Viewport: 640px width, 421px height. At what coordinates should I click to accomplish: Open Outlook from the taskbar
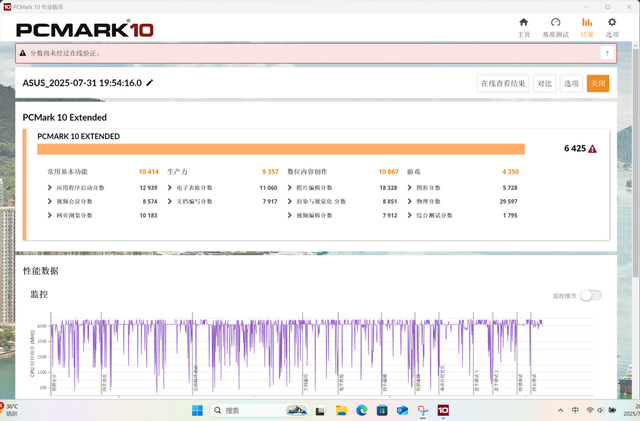pos(402,410)
